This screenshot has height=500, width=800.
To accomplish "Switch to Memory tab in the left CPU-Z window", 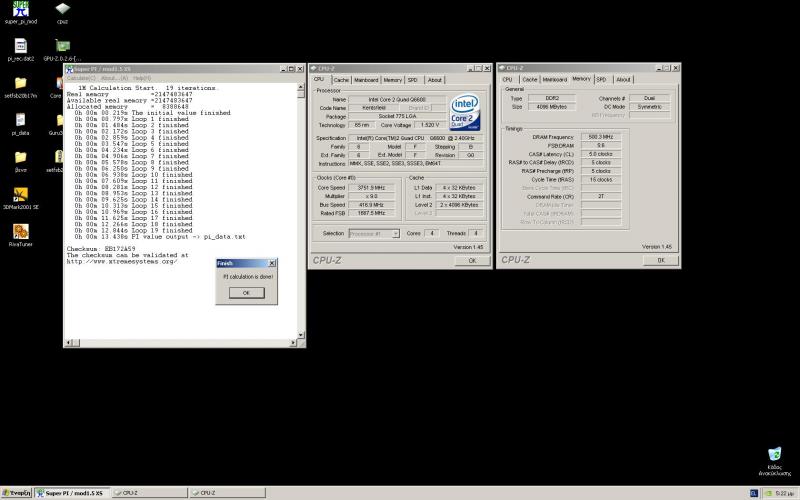I will (x=392, y=80).
